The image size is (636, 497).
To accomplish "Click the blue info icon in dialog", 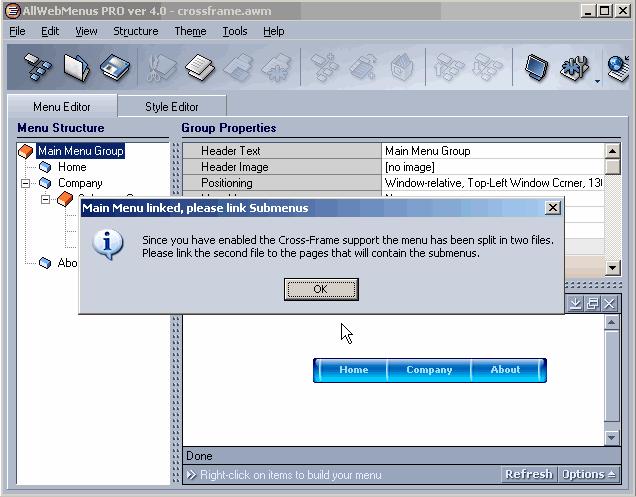I will [107, 244].
